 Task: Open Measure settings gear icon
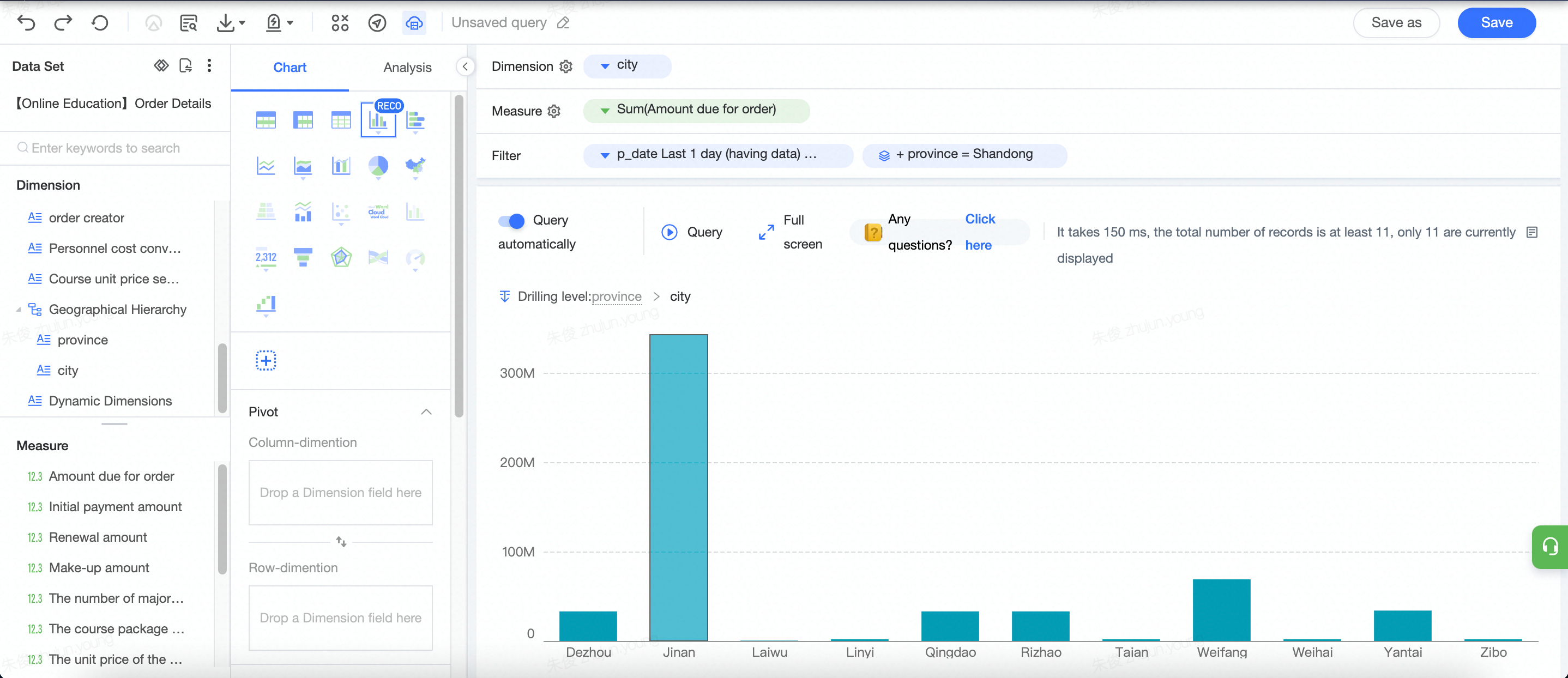pos(554,111)
